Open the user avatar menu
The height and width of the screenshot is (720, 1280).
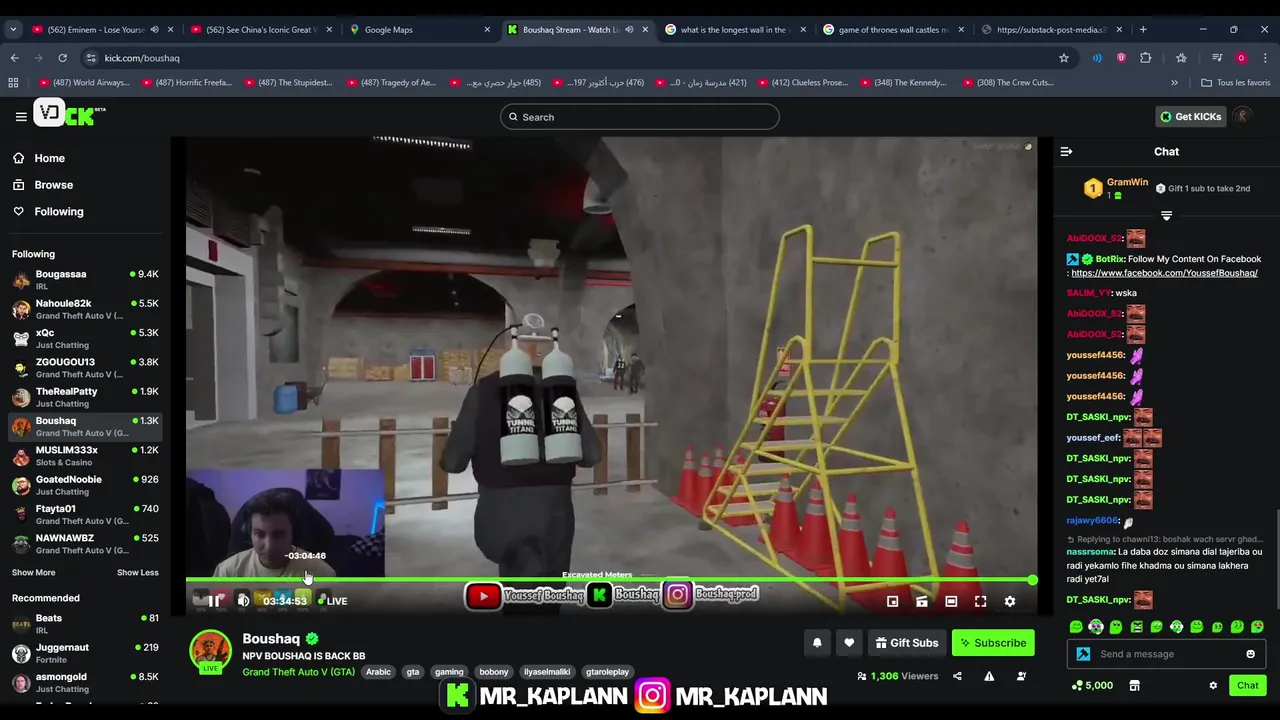tap(1243, 117)
